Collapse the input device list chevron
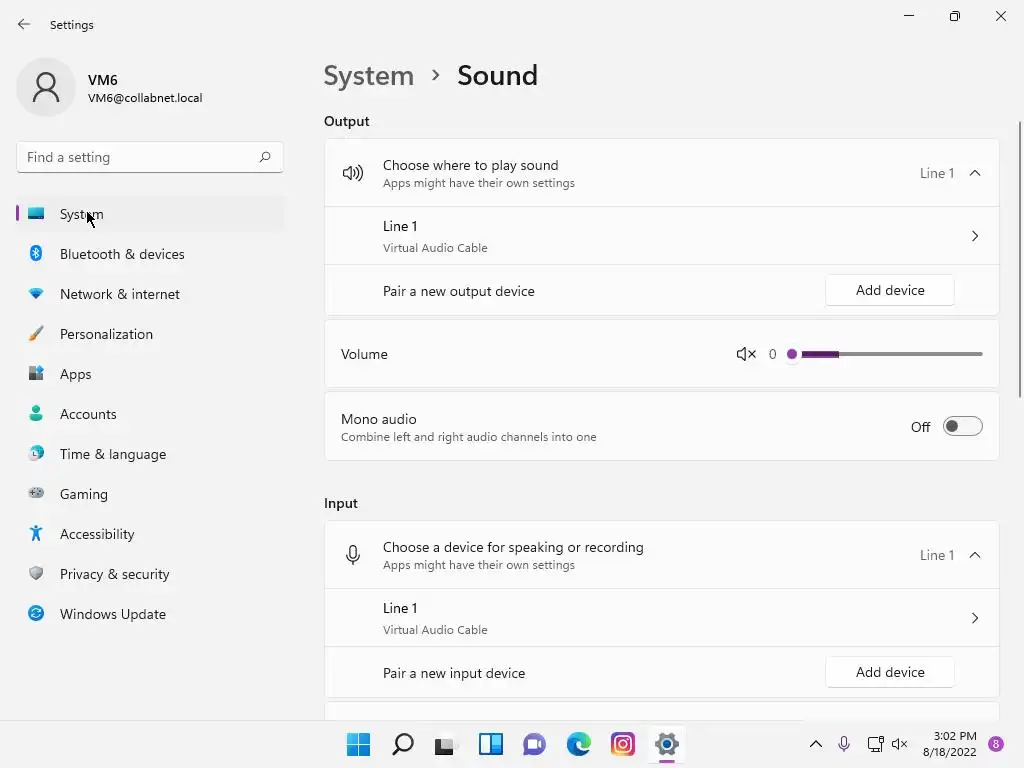The height and width of the screenshot is (768, 1024). [x=975, y=555]
